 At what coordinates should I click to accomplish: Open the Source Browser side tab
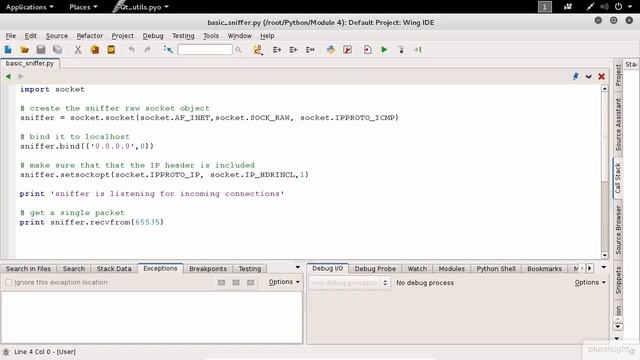coord(618,230)
